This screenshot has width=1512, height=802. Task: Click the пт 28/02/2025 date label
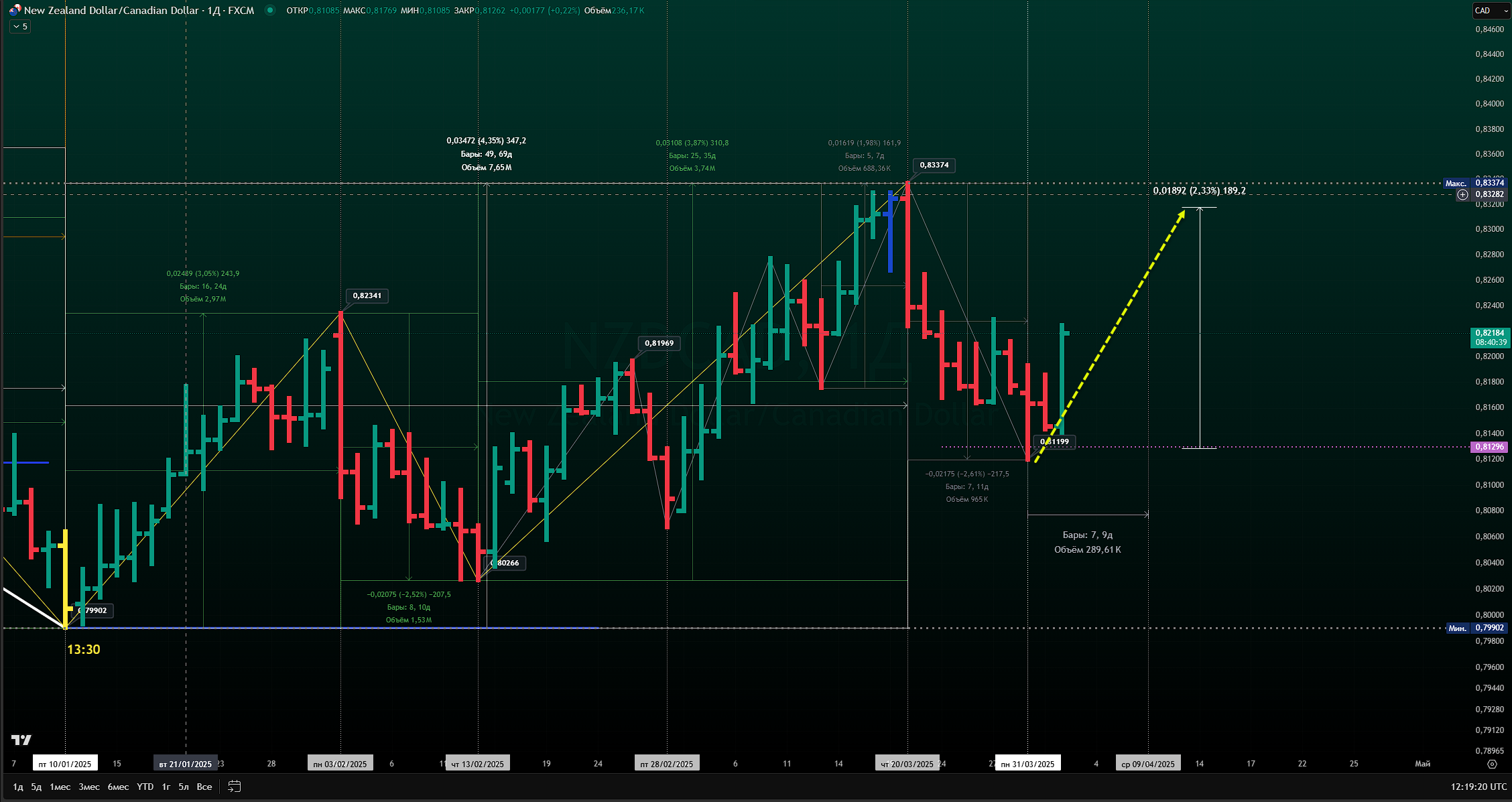(x=667, y=764)
